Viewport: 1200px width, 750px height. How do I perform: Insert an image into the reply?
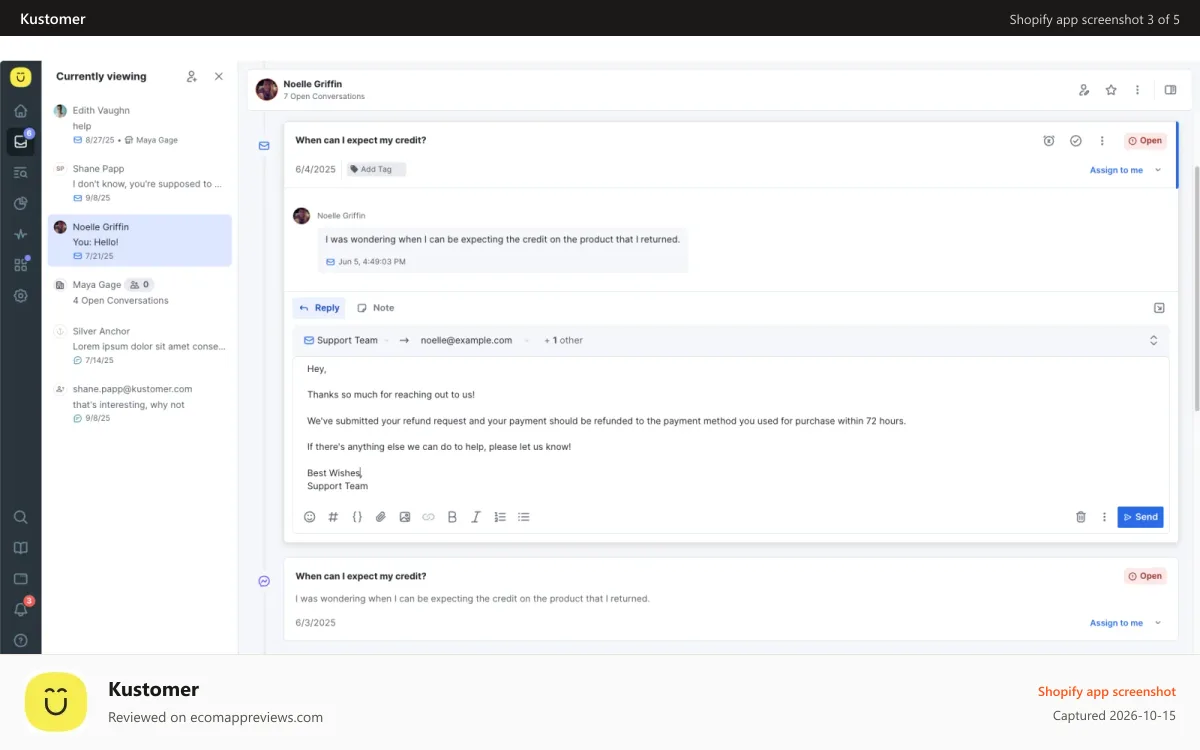point(405,517)
